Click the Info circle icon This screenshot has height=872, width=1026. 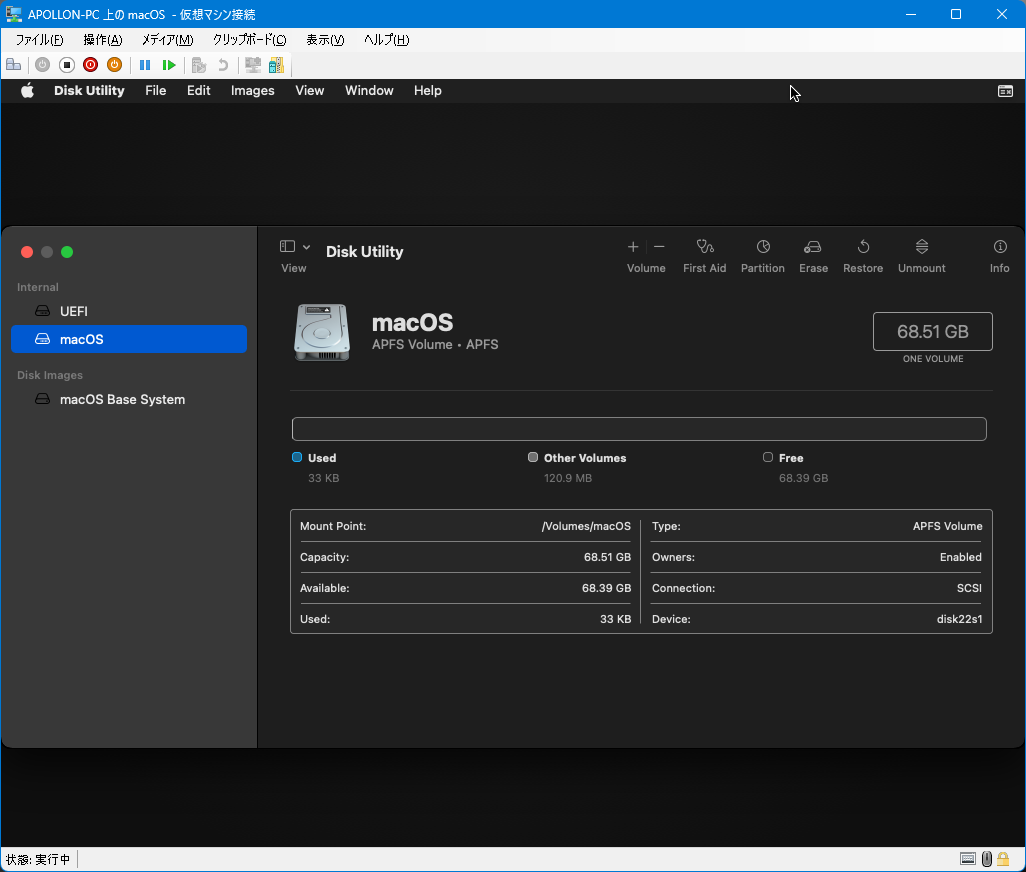pyautogui.click(x=1000, y=247)
